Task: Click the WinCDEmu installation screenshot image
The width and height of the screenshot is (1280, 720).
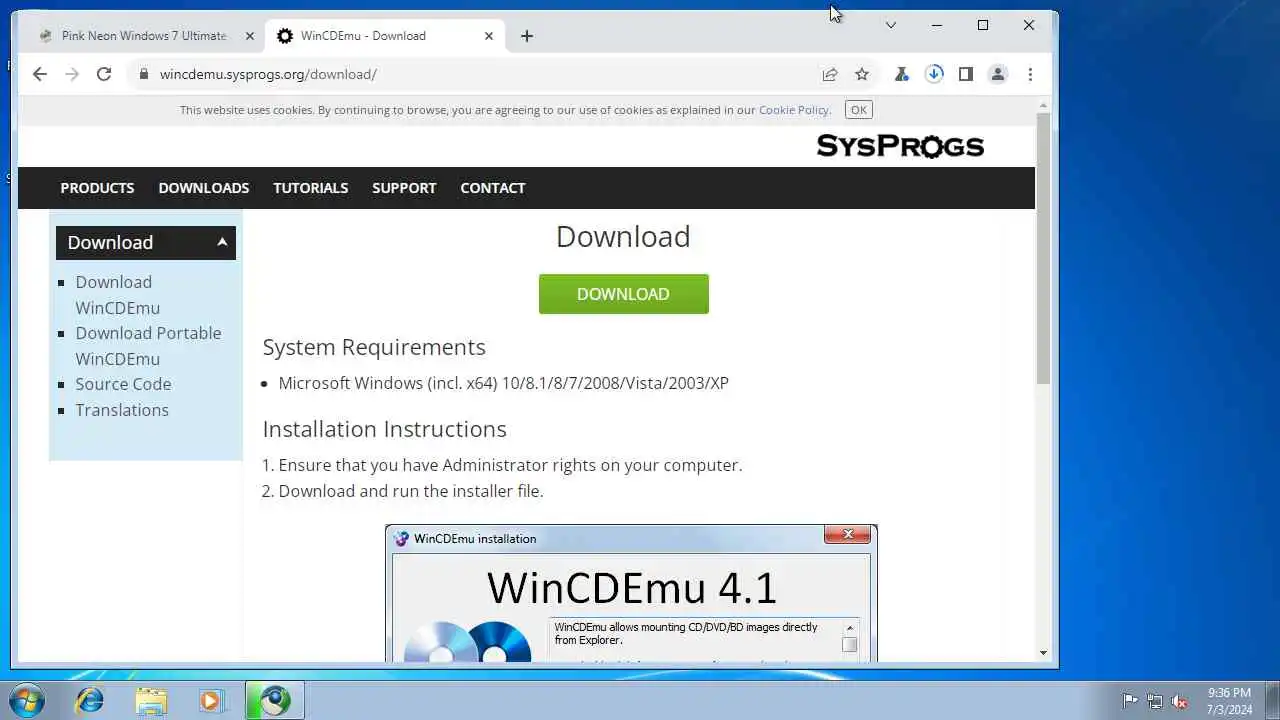Action: [x=631, y=593]
